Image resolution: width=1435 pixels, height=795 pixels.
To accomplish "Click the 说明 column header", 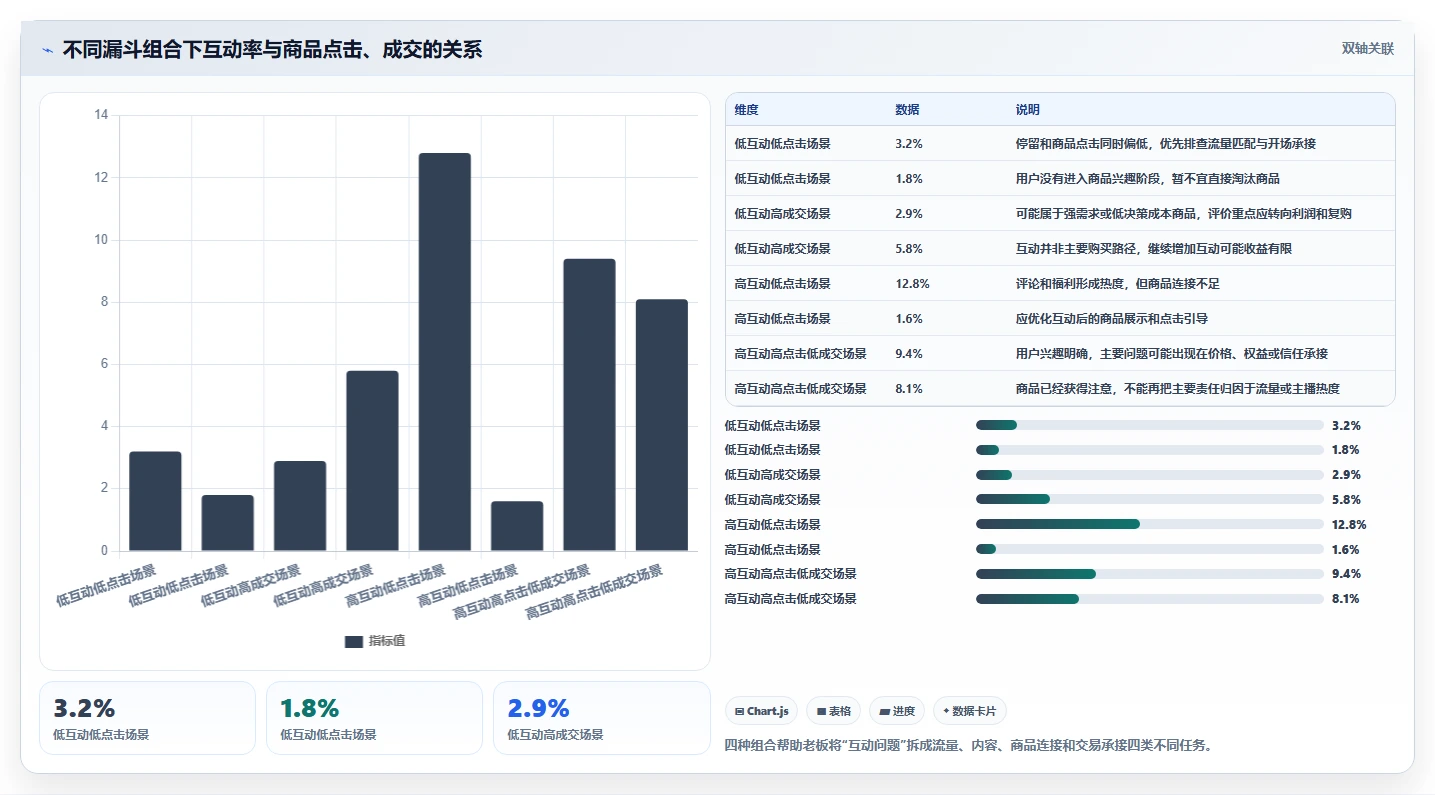I will pos(1028,110).
